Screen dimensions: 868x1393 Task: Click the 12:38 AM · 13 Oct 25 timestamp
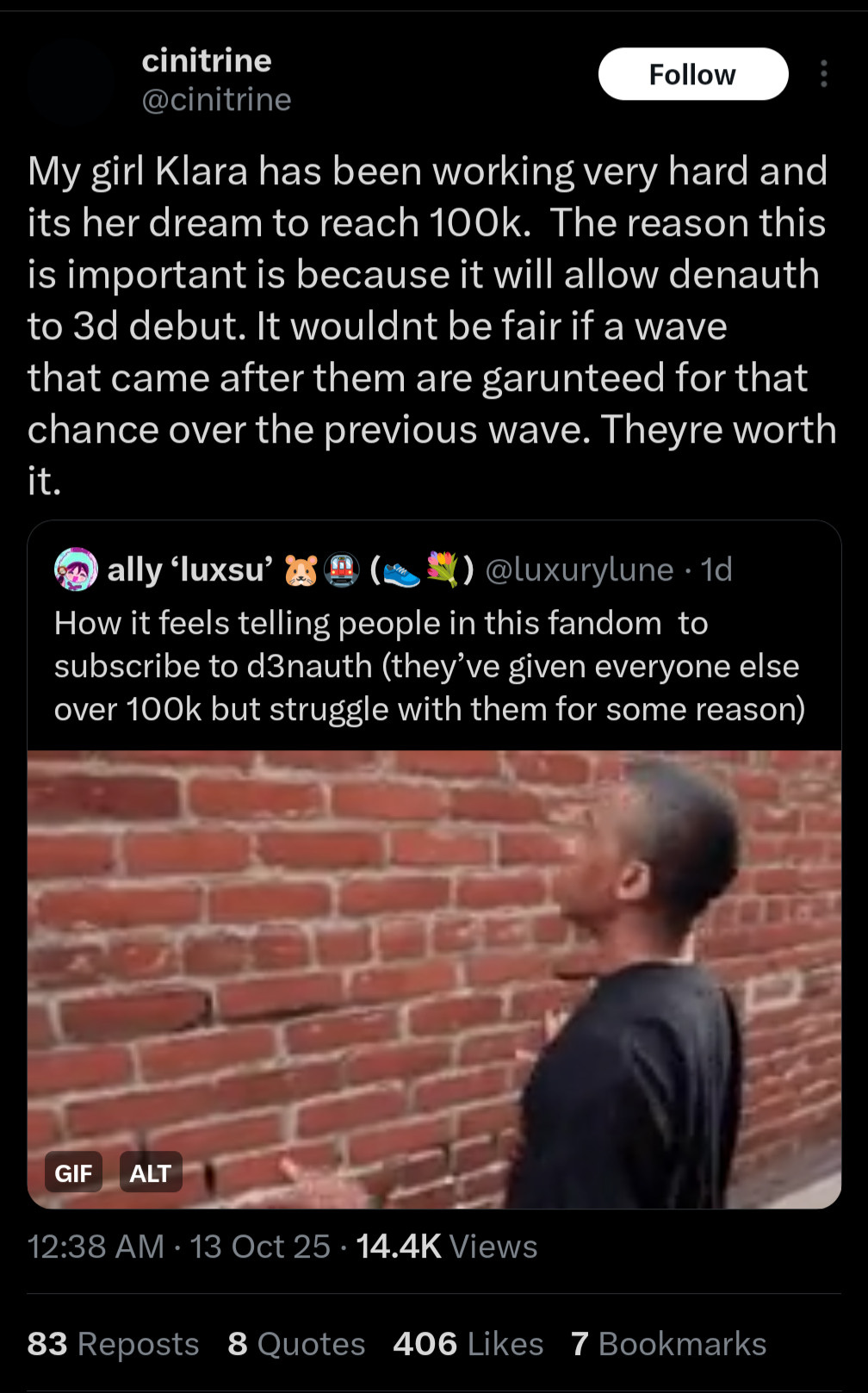tap(179, 1247)
